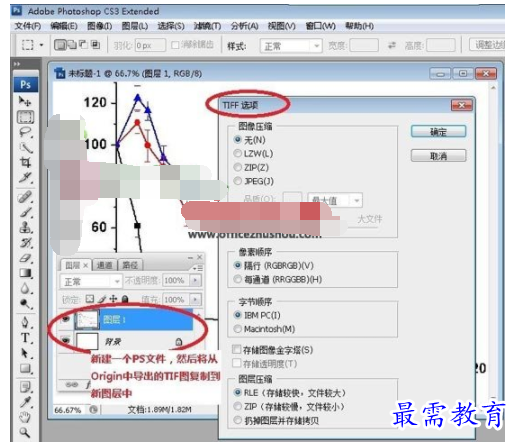514x446 pixels.
Task: Click the lock all icon in layers panel
Action: 125,299
